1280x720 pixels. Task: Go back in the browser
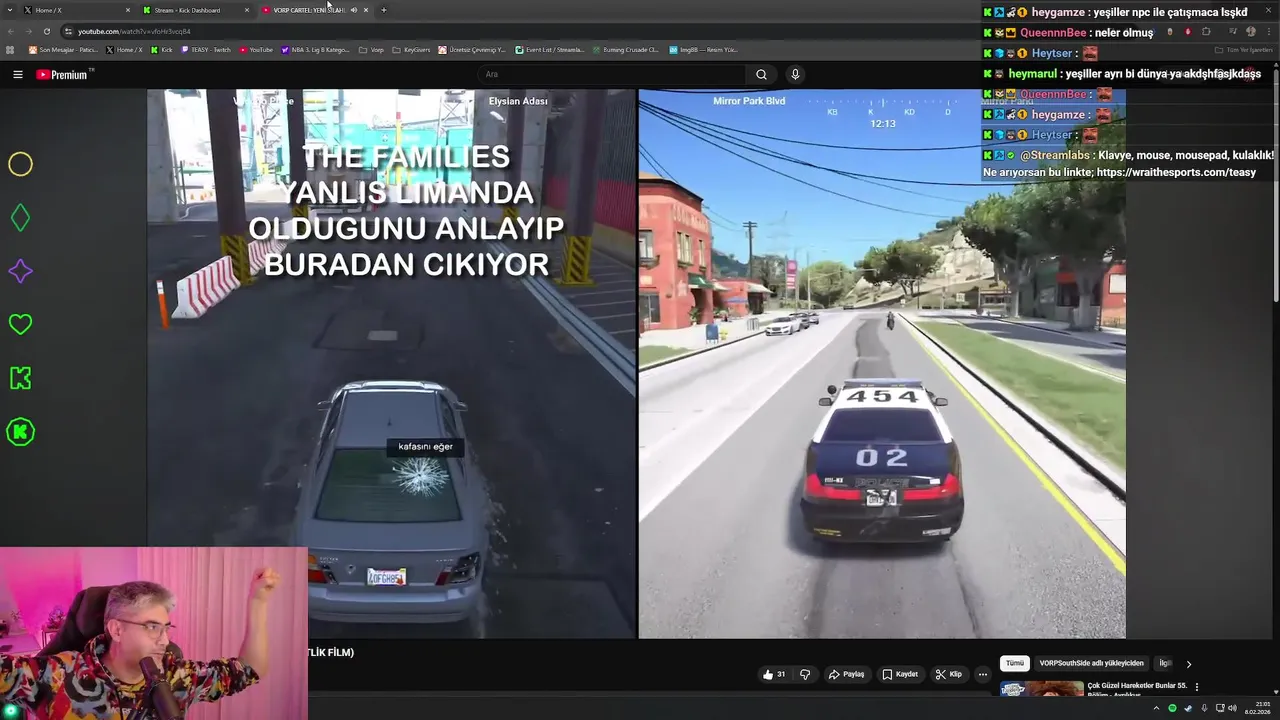tap(11, 31)
